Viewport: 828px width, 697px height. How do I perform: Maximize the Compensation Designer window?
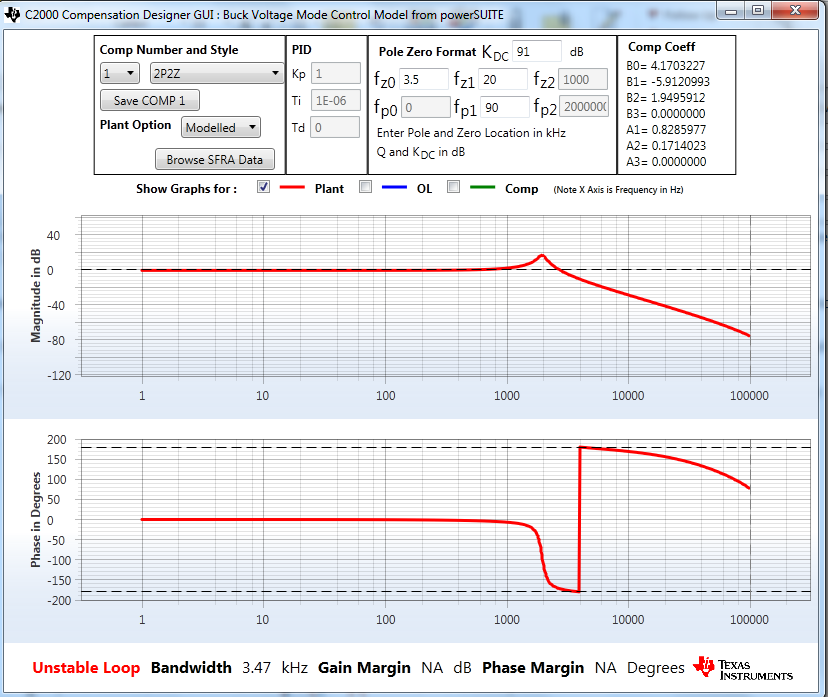[758, 11]
